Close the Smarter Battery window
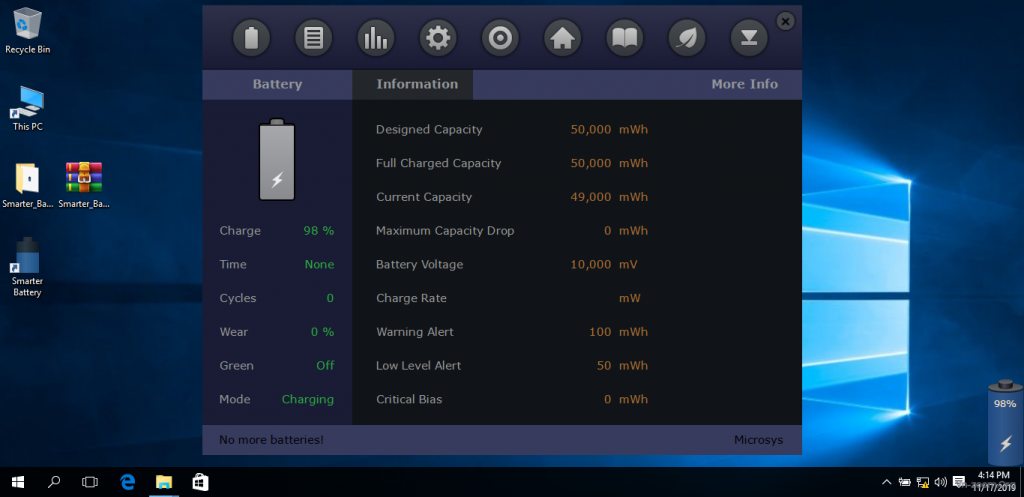This screenshot has height=497, width=1024. coord(786,22)
